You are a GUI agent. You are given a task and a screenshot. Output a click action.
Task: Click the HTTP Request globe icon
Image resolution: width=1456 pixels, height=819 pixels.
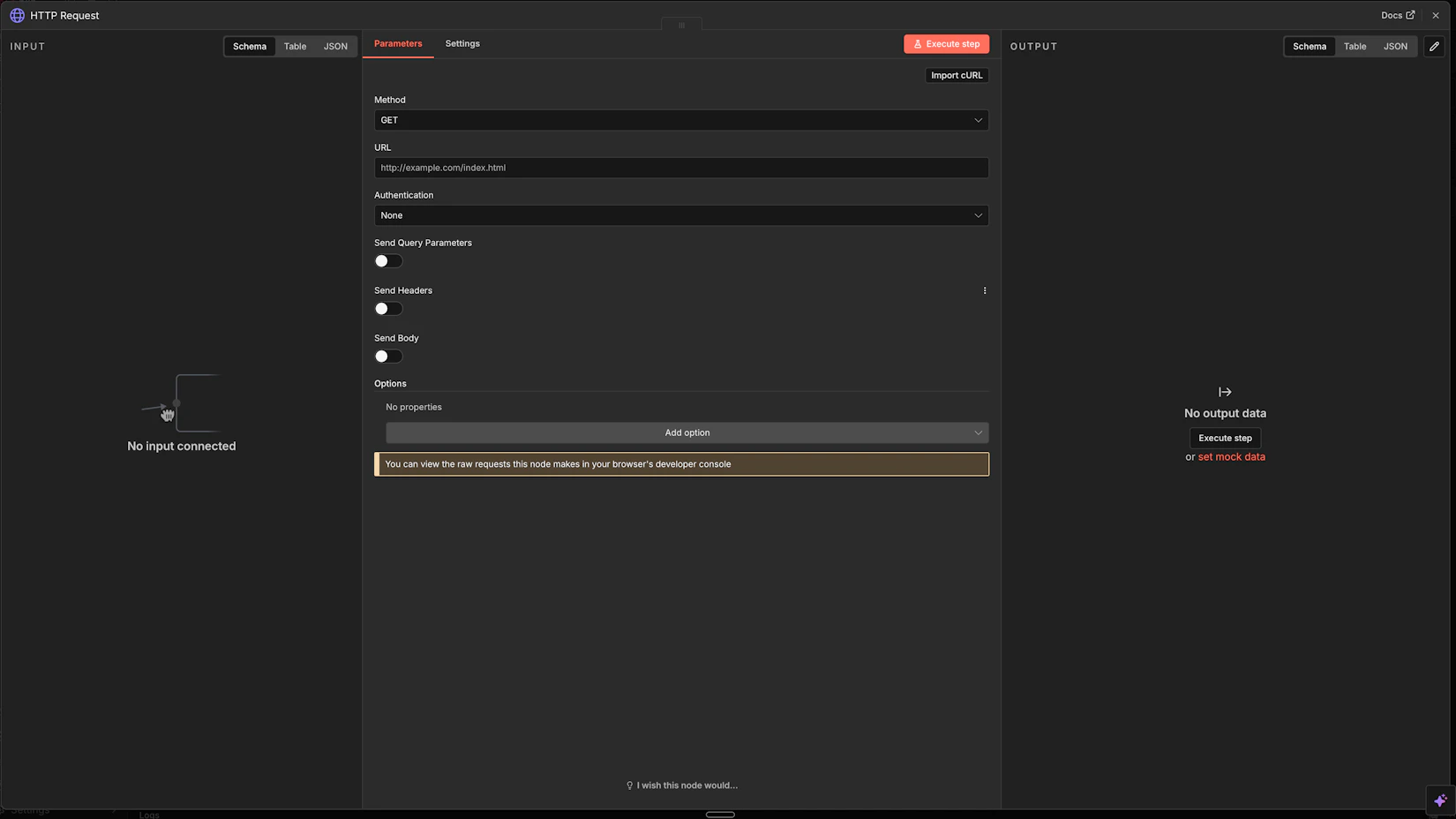click(17, 15)
